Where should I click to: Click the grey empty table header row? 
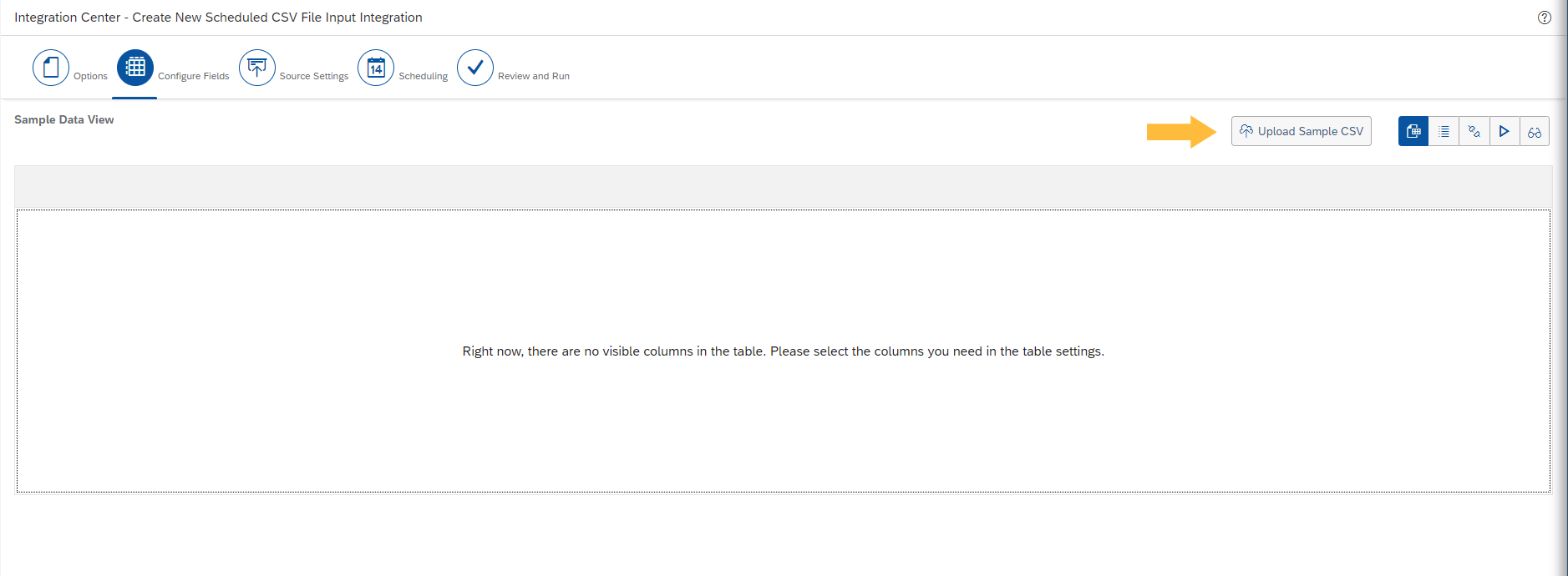tap(784, 187)
